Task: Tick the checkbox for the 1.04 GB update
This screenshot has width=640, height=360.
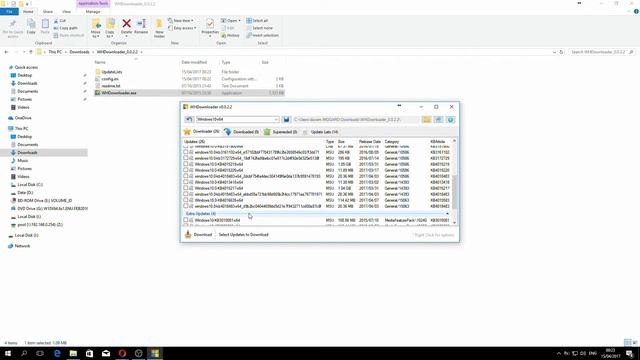Action: (x=186, y=188)
